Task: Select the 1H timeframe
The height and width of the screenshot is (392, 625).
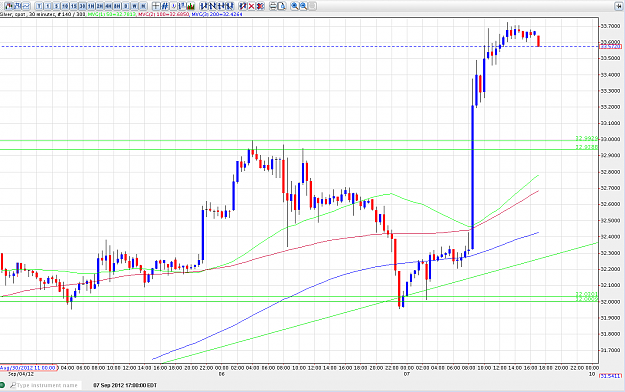Action: pyautogui.click(x=91, y=6)
